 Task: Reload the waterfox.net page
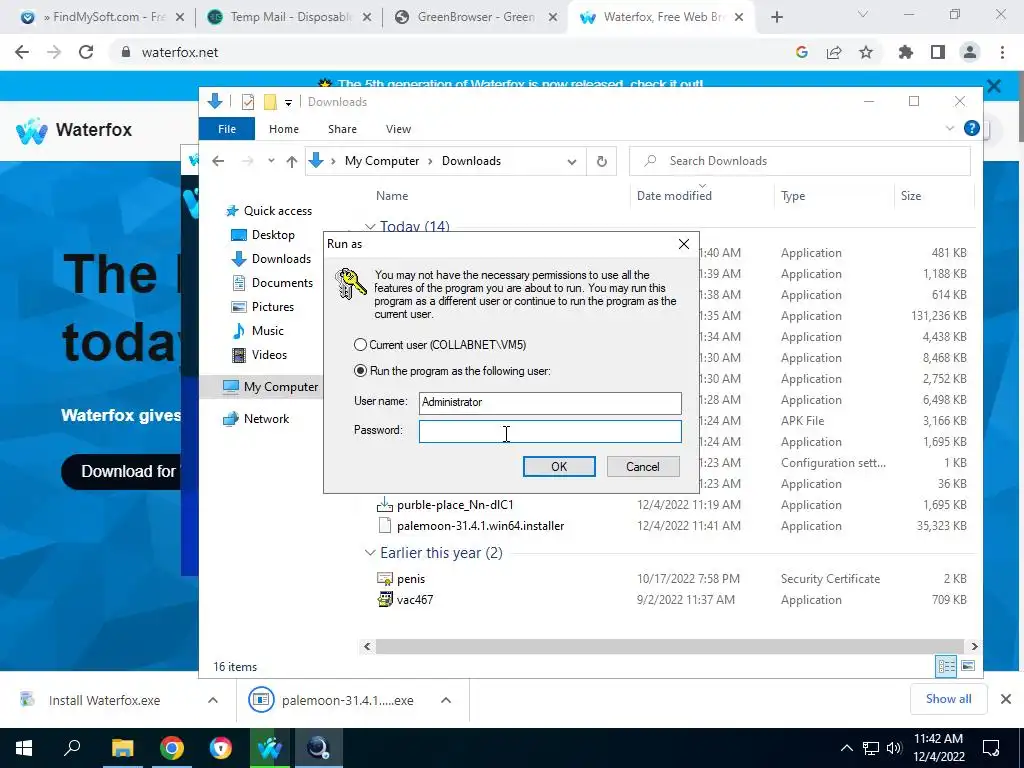pos(86,52)
